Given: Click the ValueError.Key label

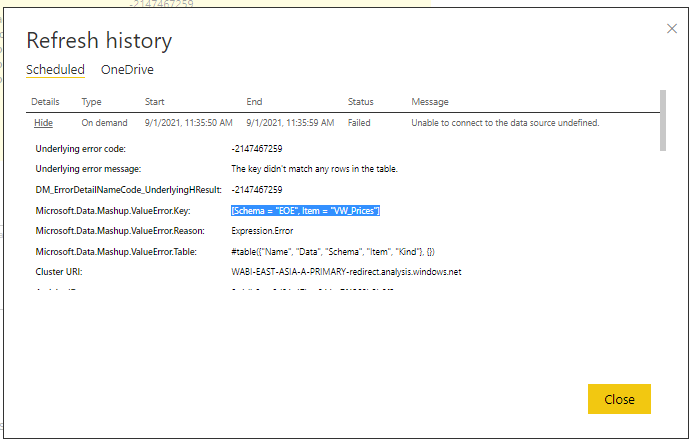Looking at the screenshot, I should [113, 211].
